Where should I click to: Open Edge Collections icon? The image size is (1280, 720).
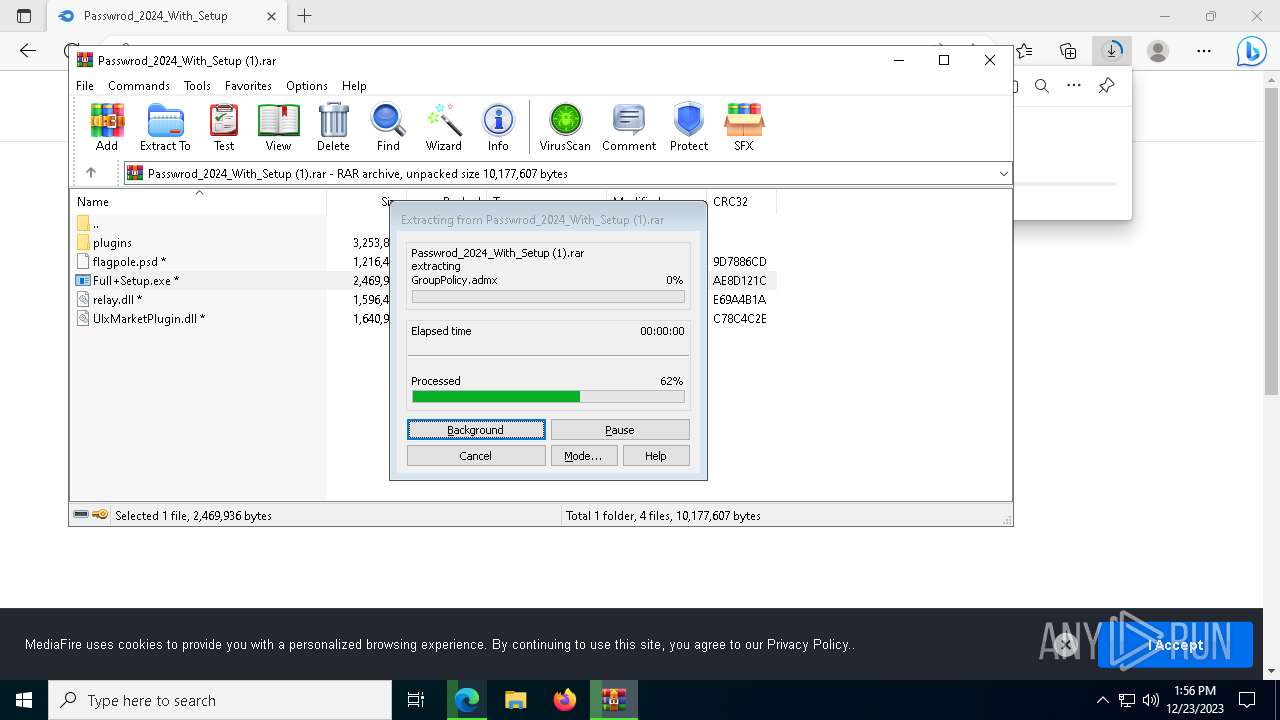pyautogui.click(x=1068, y=51)
